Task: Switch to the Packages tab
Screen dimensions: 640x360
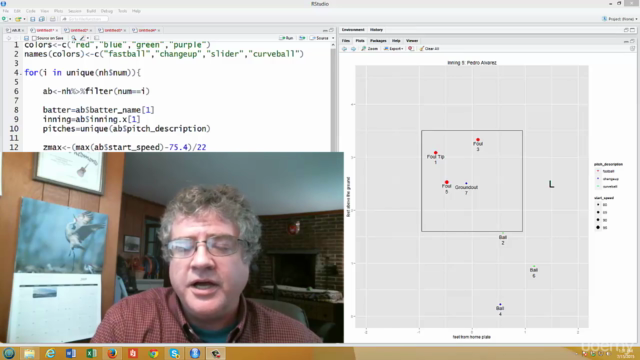Action: (378, 41)
